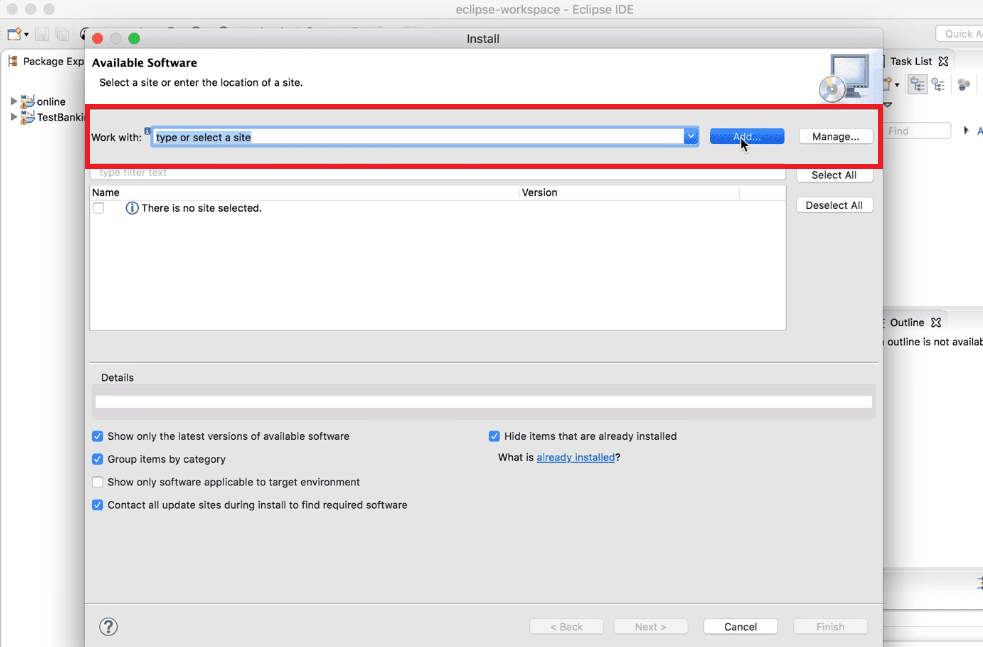The image size is (983, 647).
Task: Toggle Group items by category checkbox
Action: tap(97, 459)
